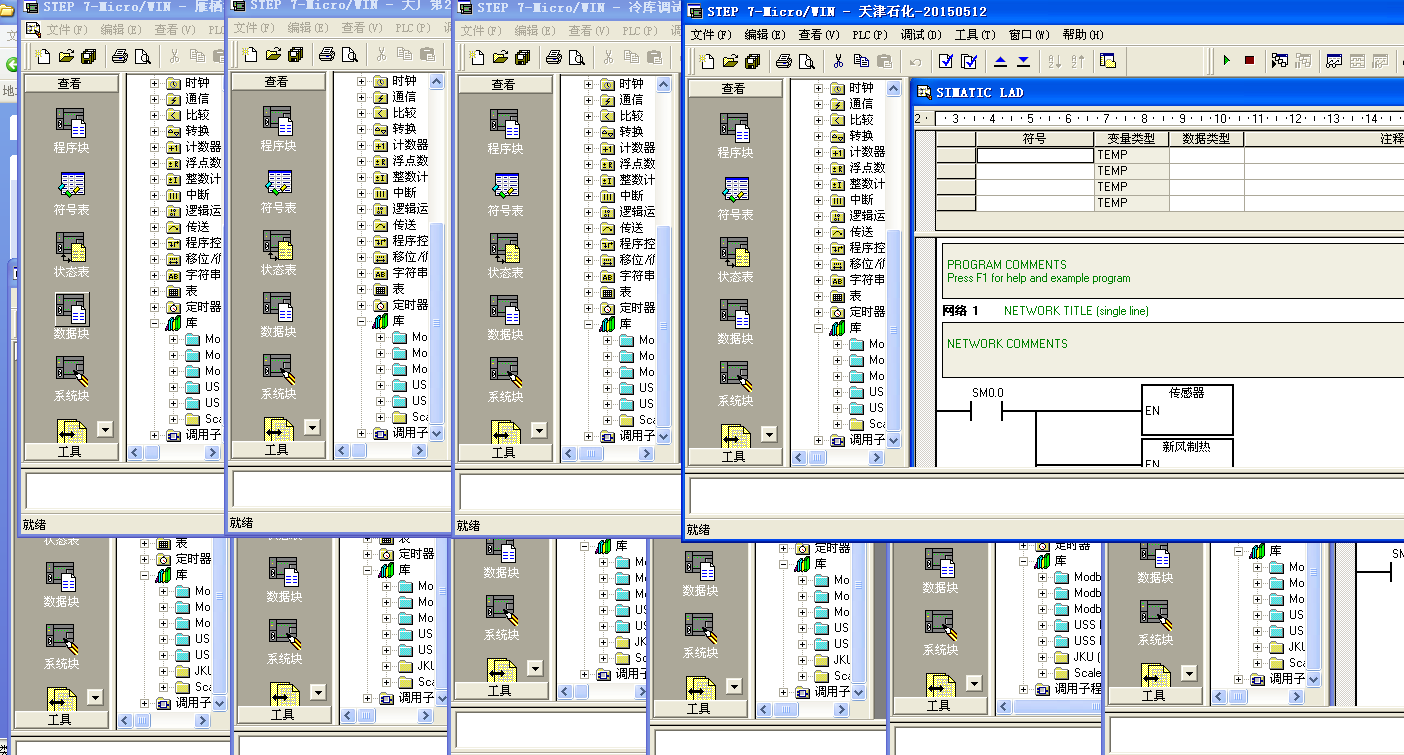Click down arrow of 天津石化 tree scrollbar
Viewport: 1404px width, 755px height.
pos(893,440)
